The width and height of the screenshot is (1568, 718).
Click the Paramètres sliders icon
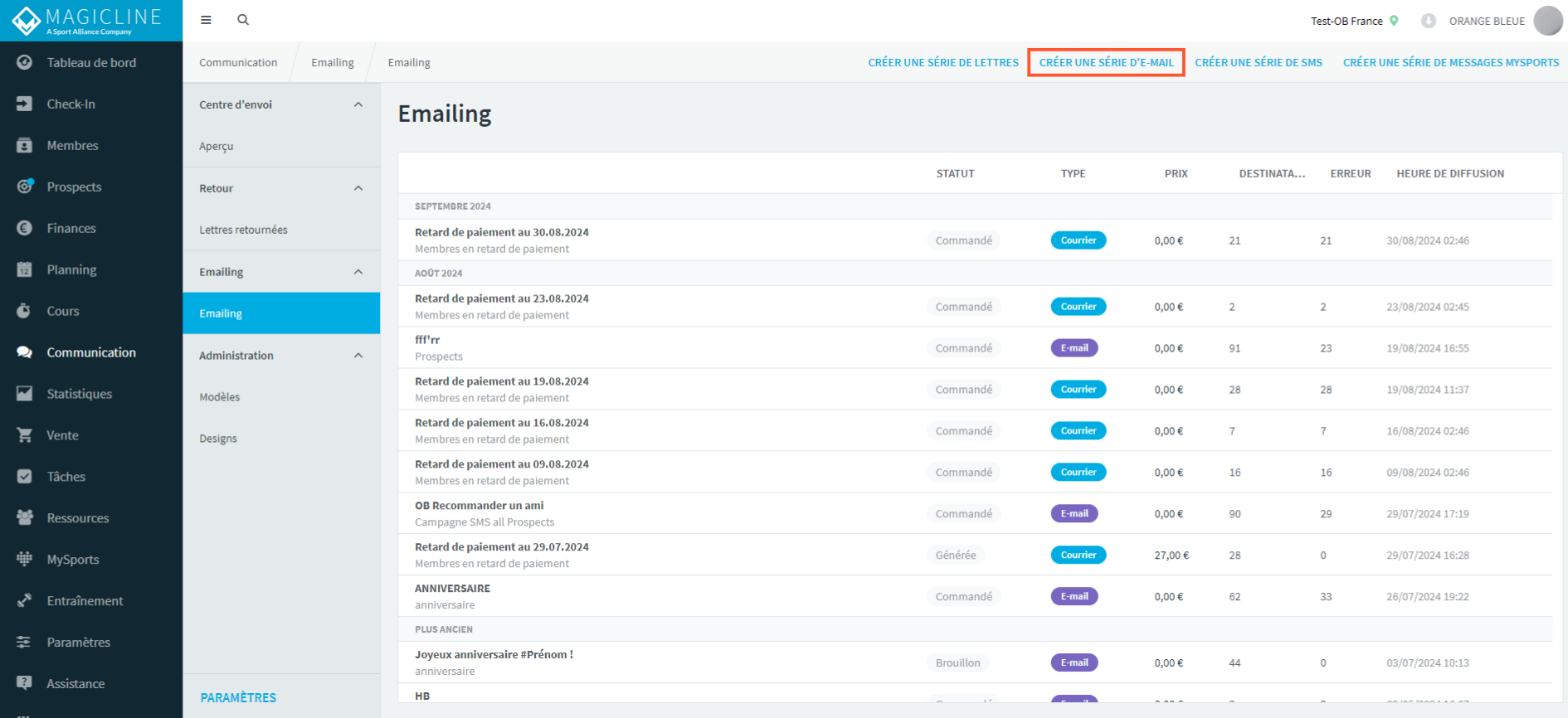25,643
